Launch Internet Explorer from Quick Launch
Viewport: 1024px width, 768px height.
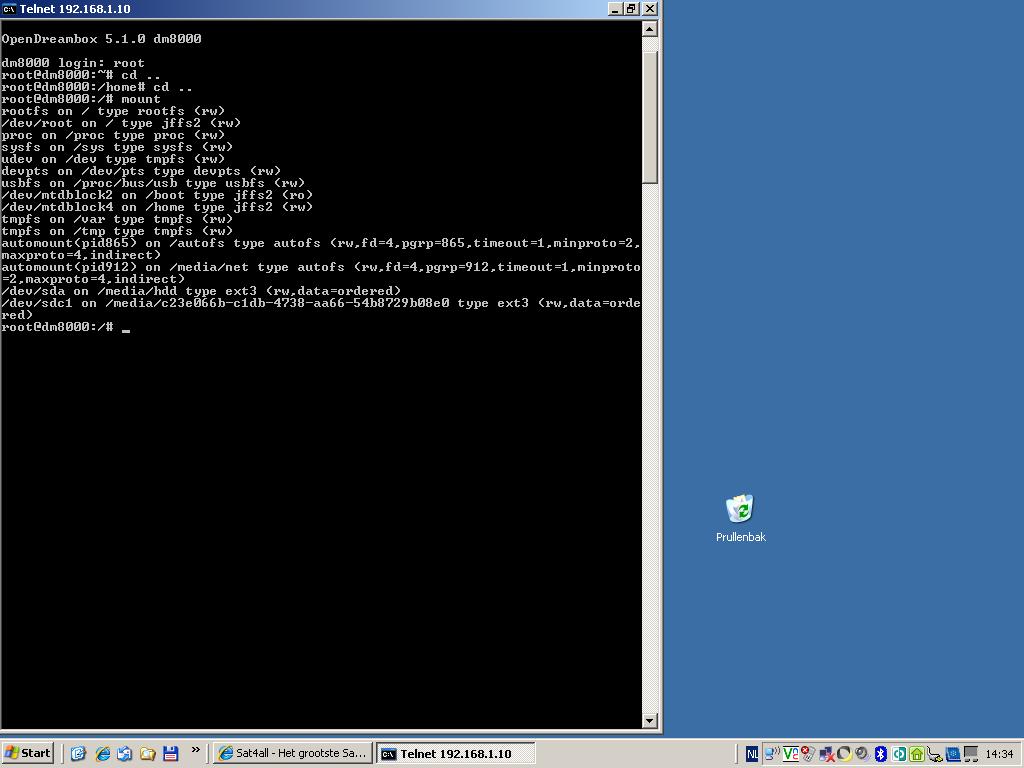point(103,753)
